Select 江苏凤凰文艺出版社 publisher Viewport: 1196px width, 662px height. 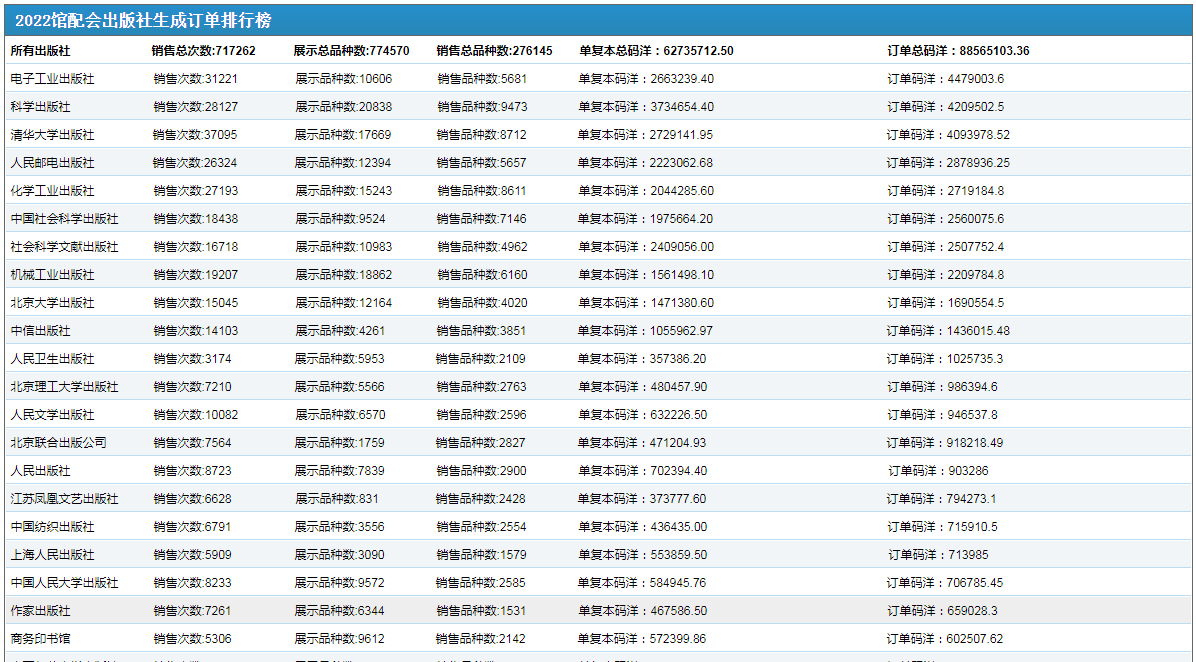coord(64,499)
